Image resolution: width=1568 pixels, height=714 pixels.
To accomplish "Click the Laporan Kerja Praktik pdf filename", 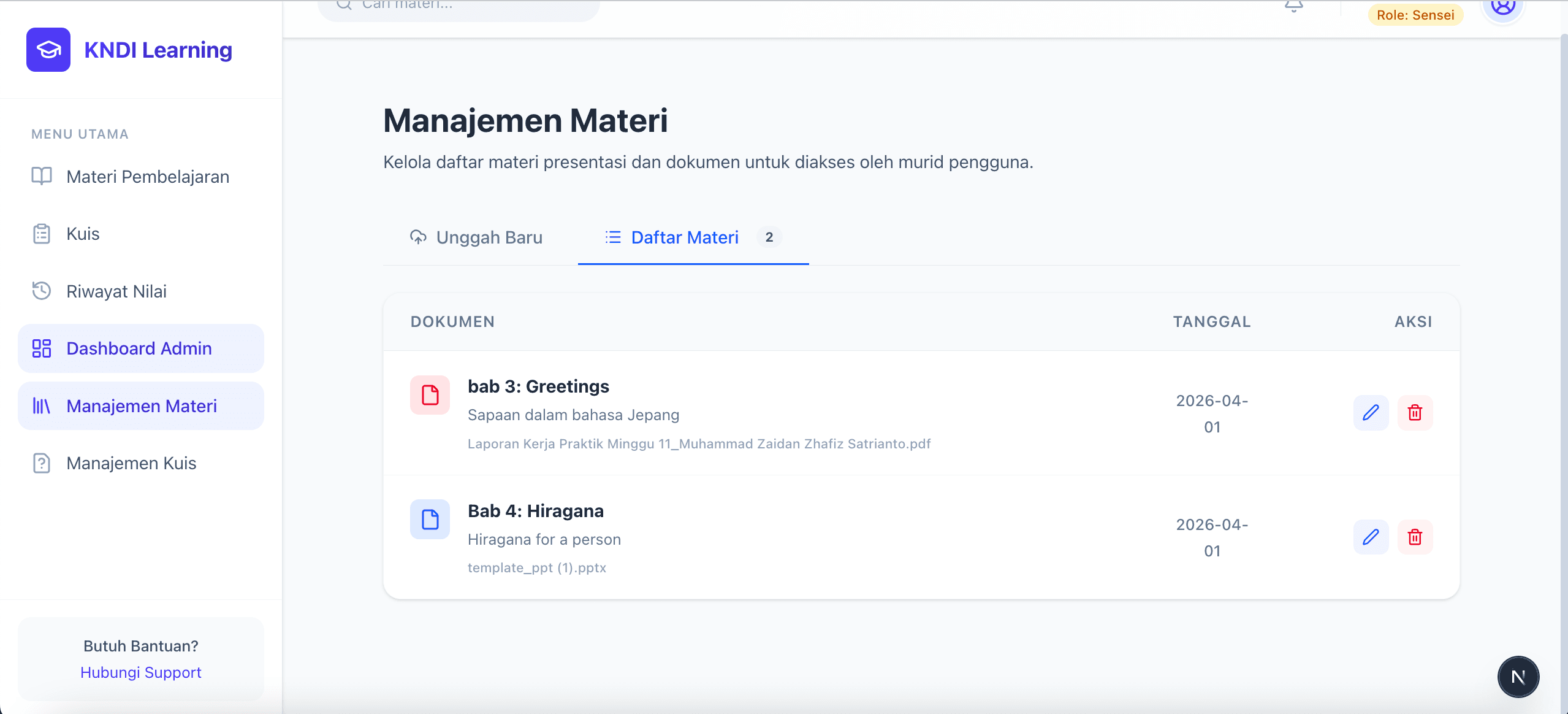I will pos(699,443).
